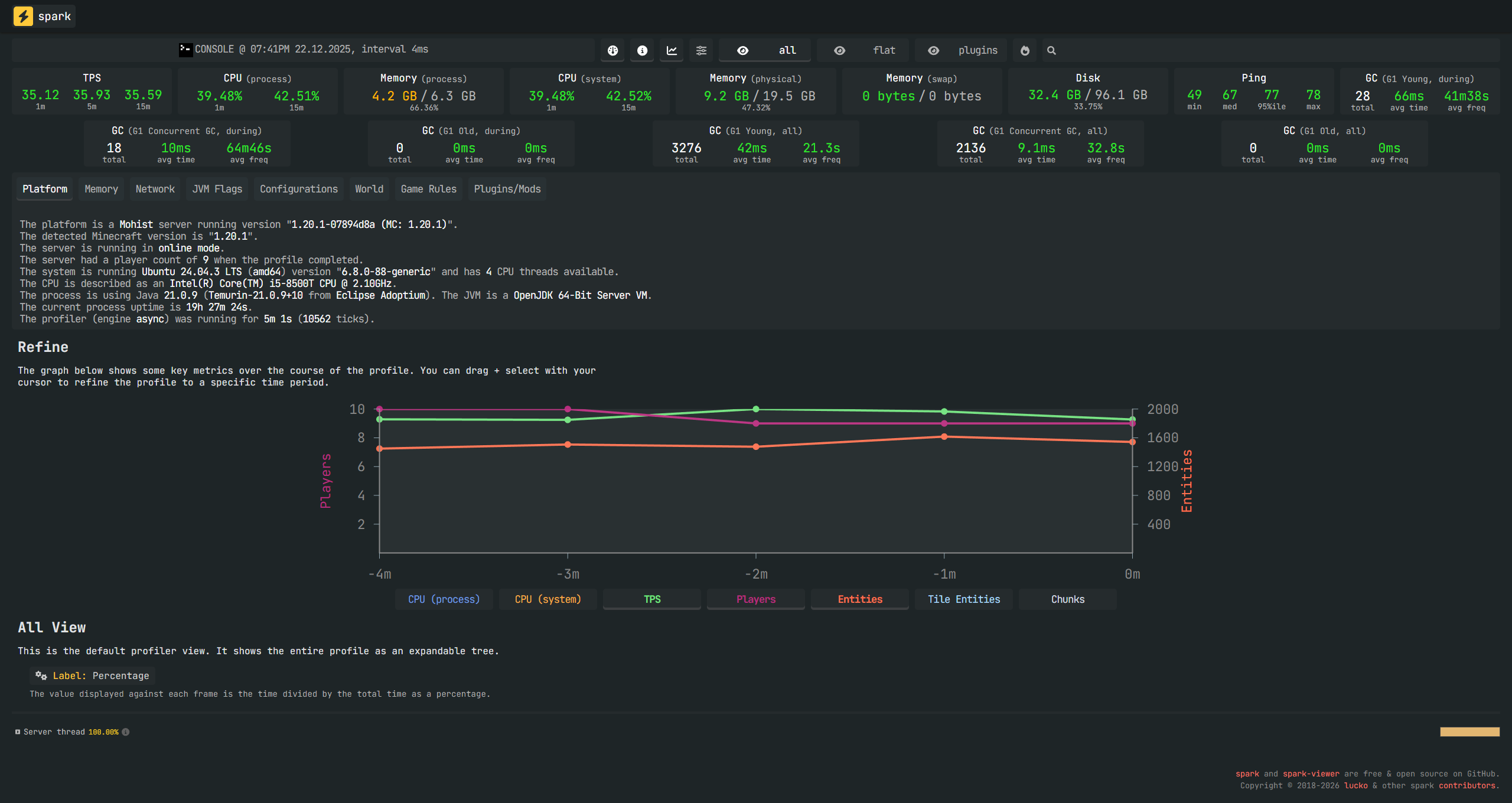Toggle the Chunks graph metric

(1067, 599)
